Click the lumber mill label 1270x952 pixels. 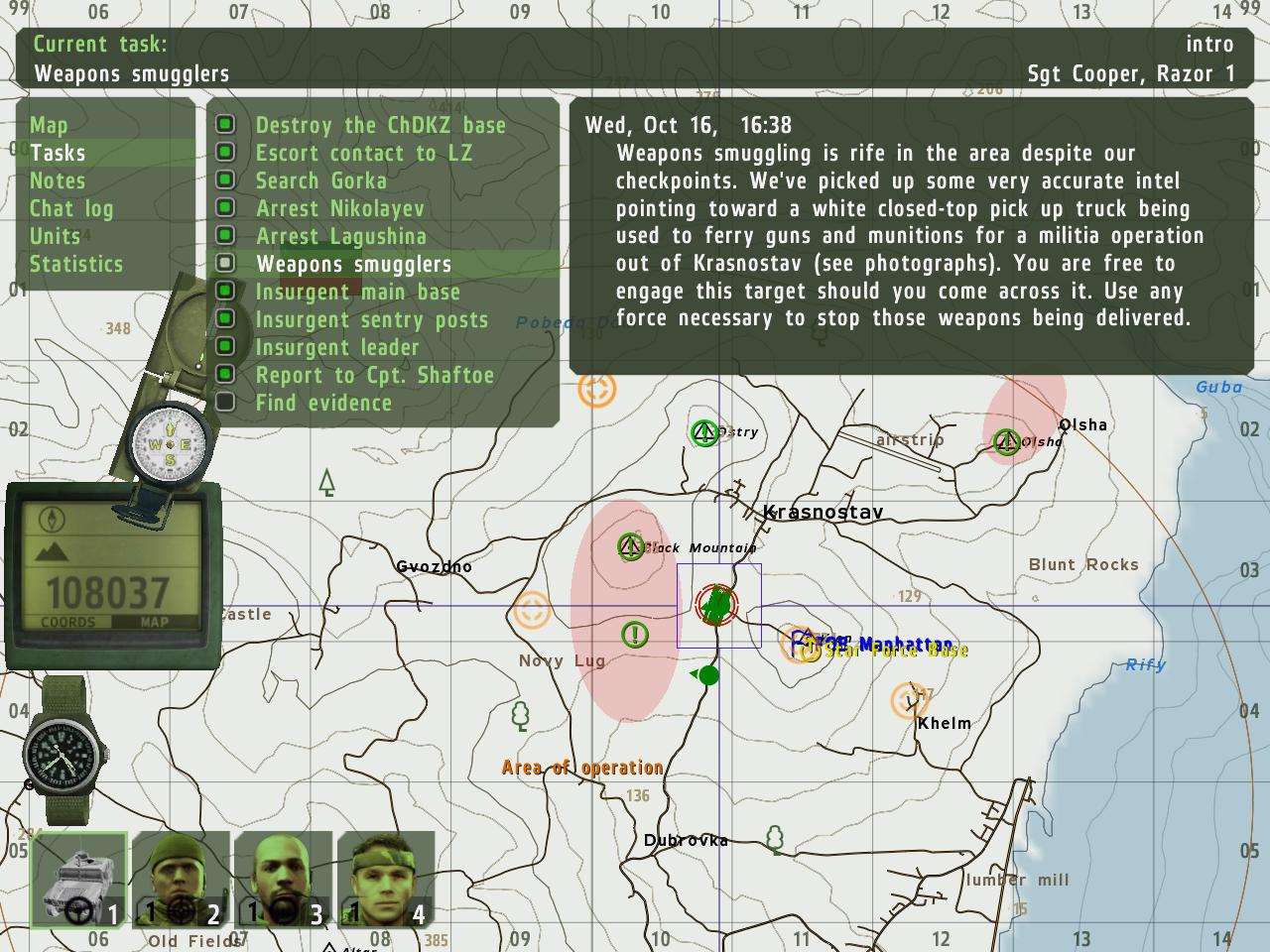tap(1017, 880)
